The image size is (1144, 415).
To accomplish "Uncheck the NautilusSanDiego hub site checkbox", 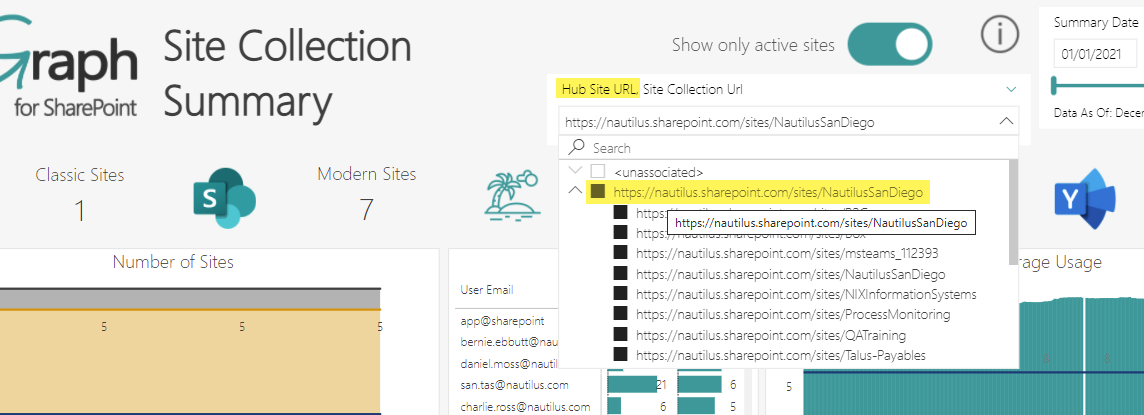I will [598, 191].
